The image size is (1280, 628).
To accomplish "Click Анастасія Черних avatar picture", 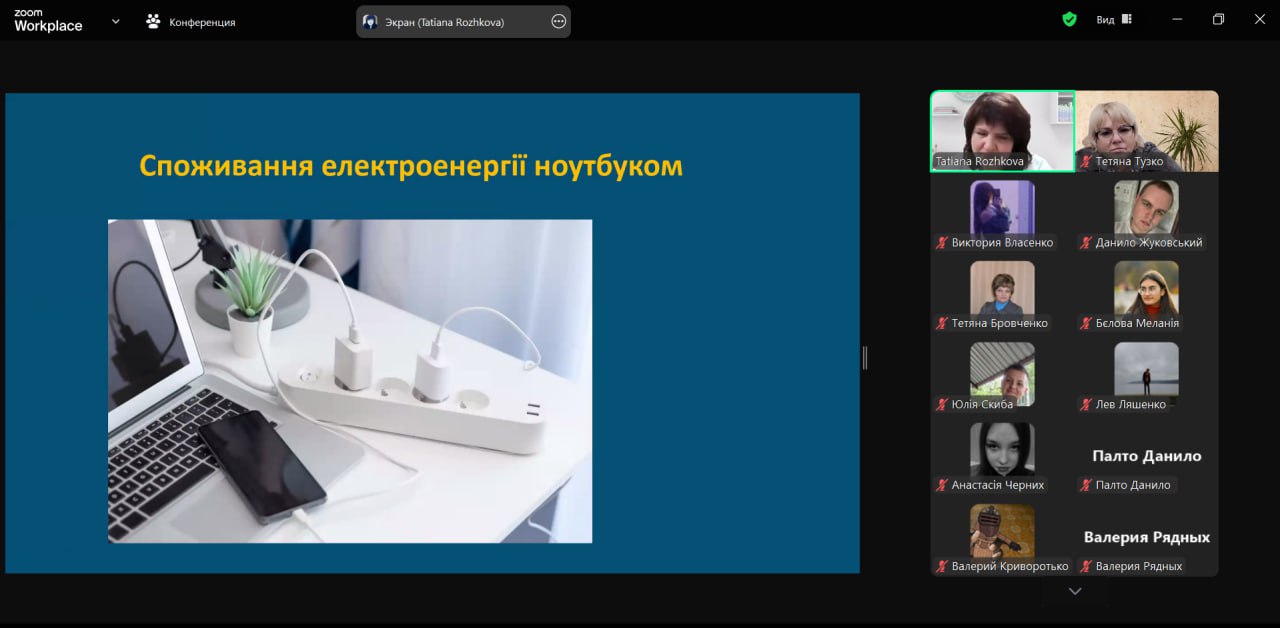I will (x=1002, y=450).
